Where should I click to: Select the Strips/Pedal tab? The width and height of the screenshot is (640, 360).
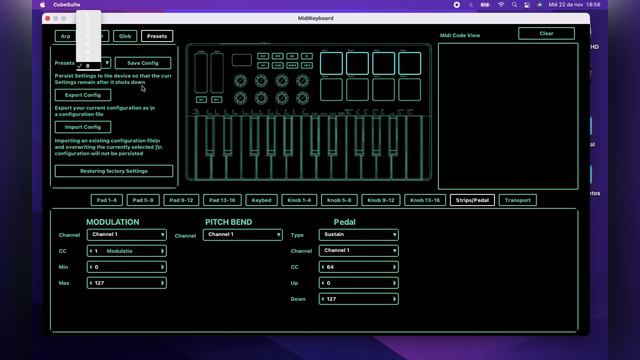472,200
